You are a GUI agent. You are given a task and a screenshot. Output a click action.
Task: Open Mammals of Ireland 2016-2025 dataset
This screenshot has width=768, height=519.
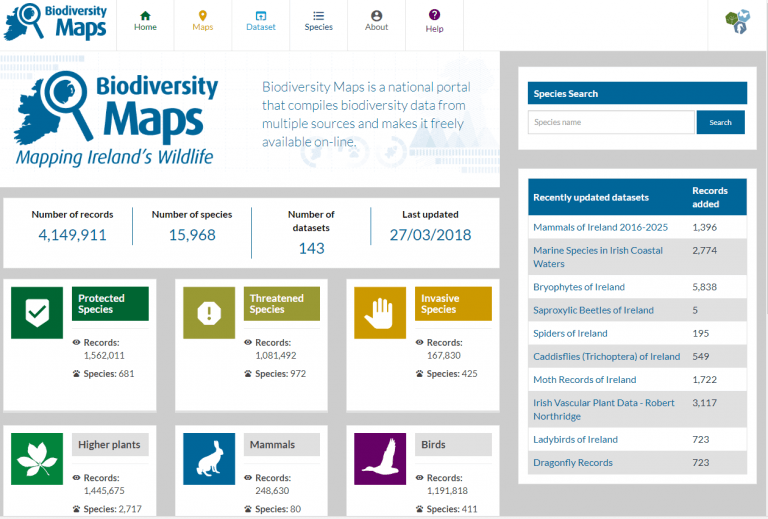click(600, 227)
